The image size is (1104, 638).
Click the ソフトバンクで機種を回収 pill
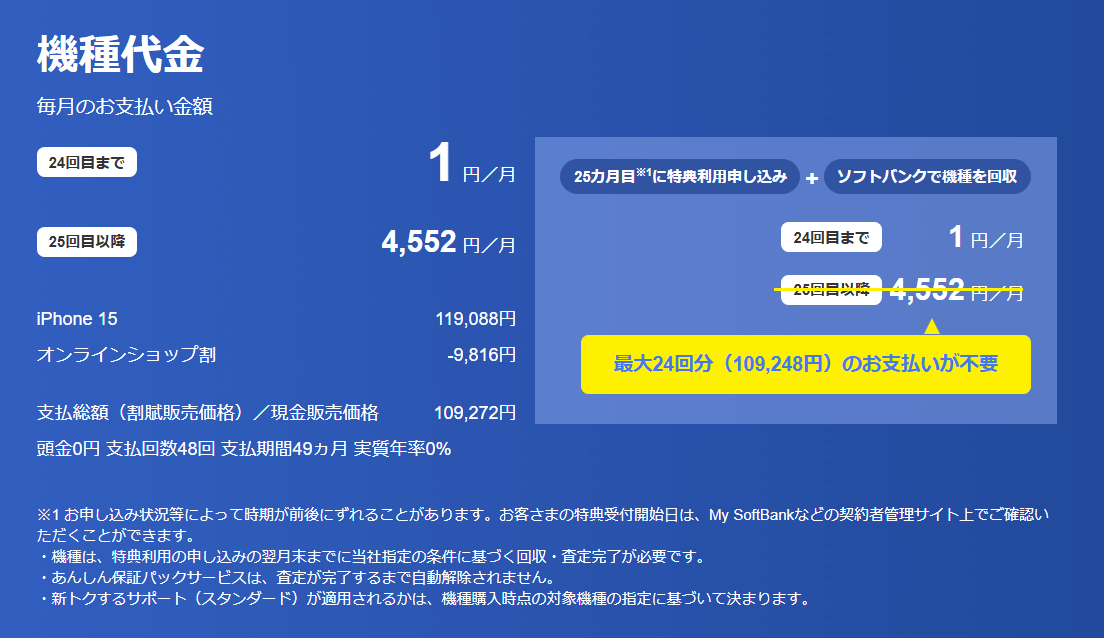coord(927,176)
